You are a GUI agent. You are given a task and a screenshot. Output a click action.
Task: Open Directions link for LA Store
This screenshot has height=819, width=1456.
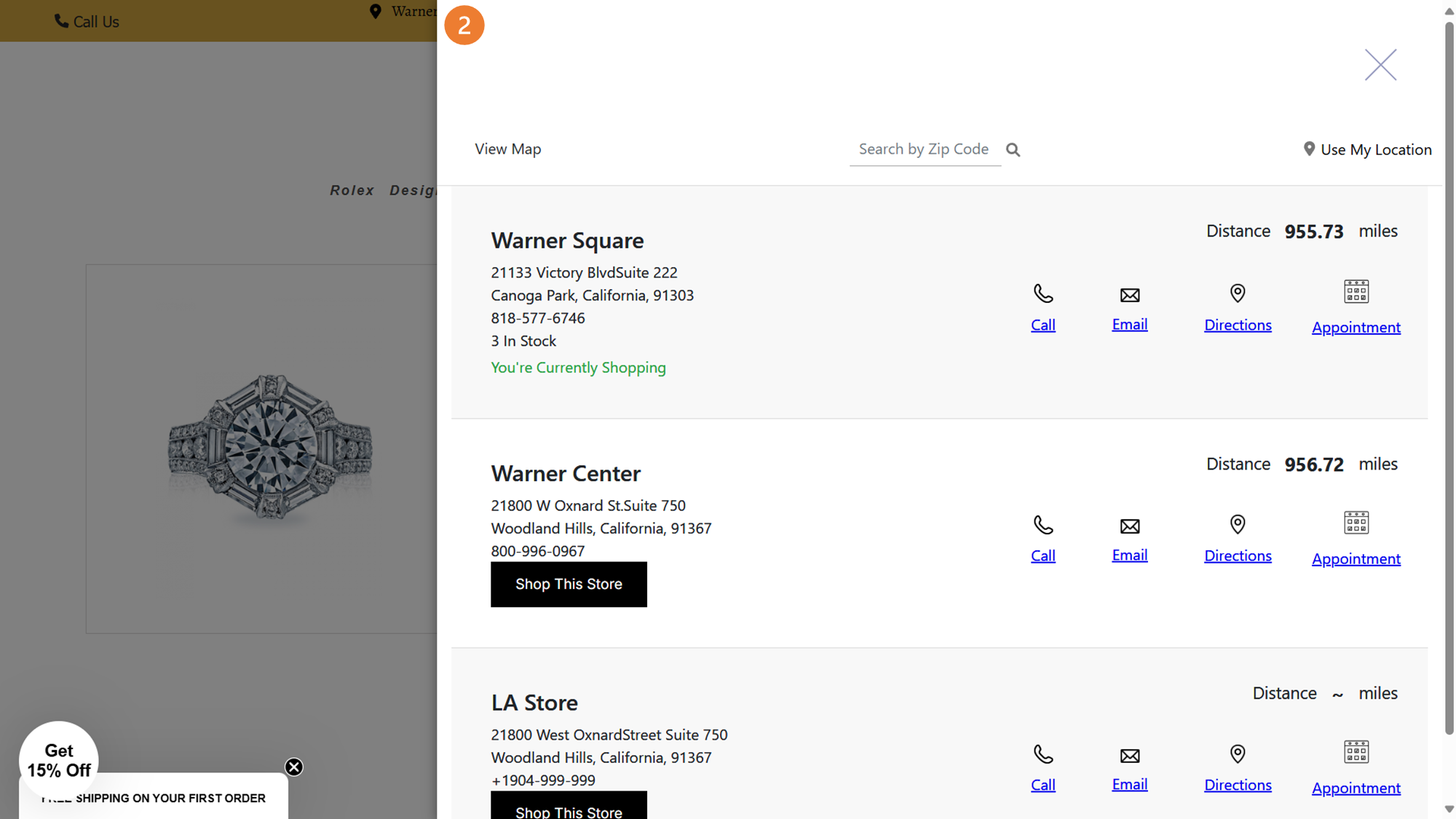click(x=1238, y=785)
